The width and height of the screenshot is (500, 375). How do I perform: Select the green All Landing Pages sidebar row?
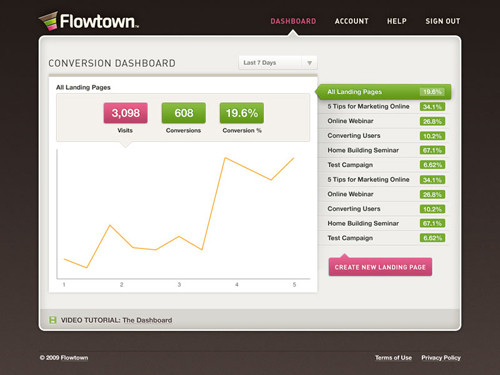click(383, 92)
